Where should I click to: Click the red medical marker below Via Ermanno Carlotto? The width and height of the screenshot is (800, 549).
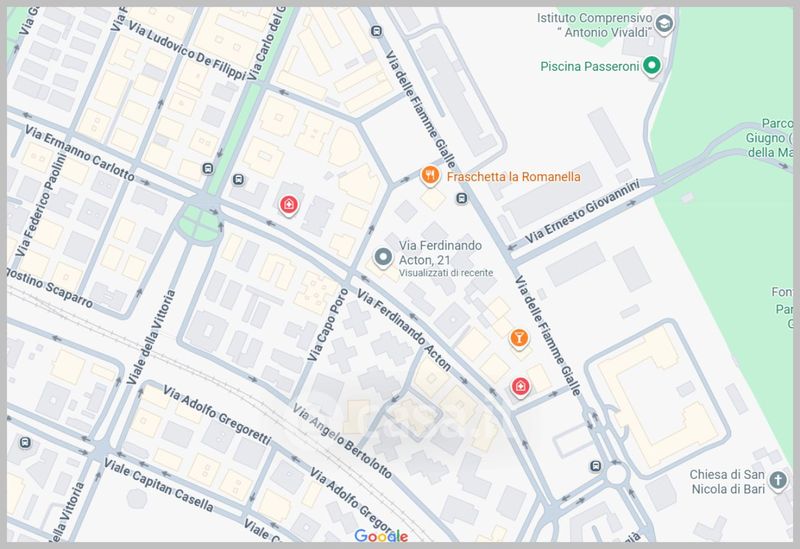[x=289, y=205]
